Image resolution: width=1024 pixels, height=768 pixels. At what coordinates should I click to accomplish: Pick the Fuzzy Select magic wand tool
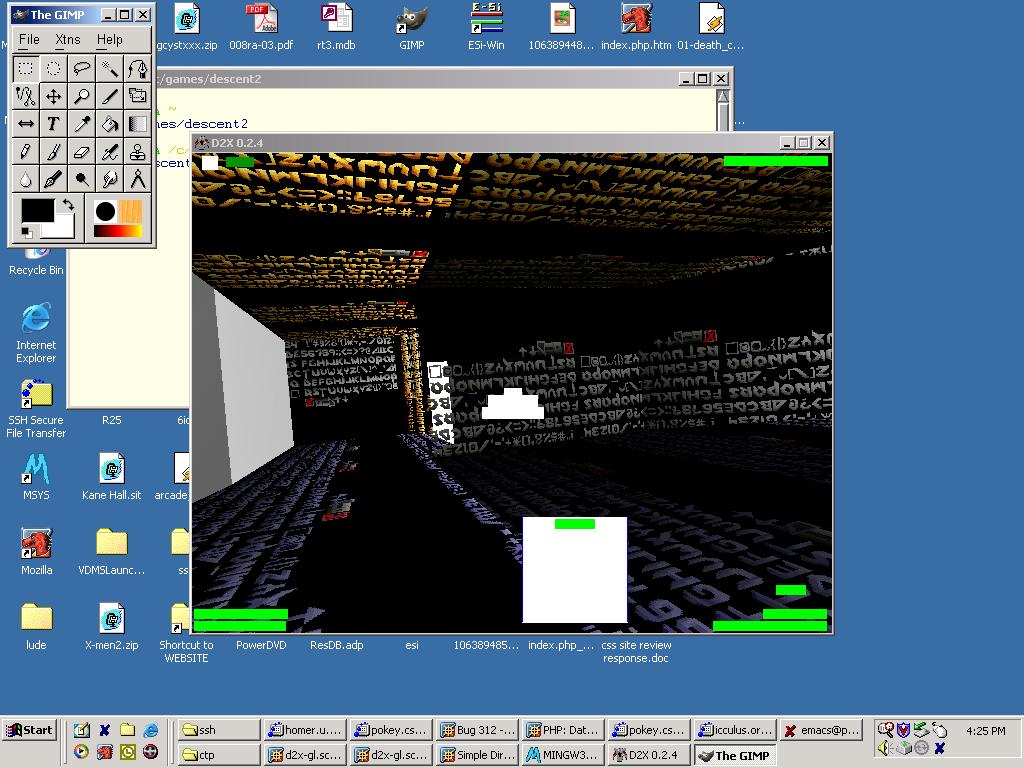110,69
